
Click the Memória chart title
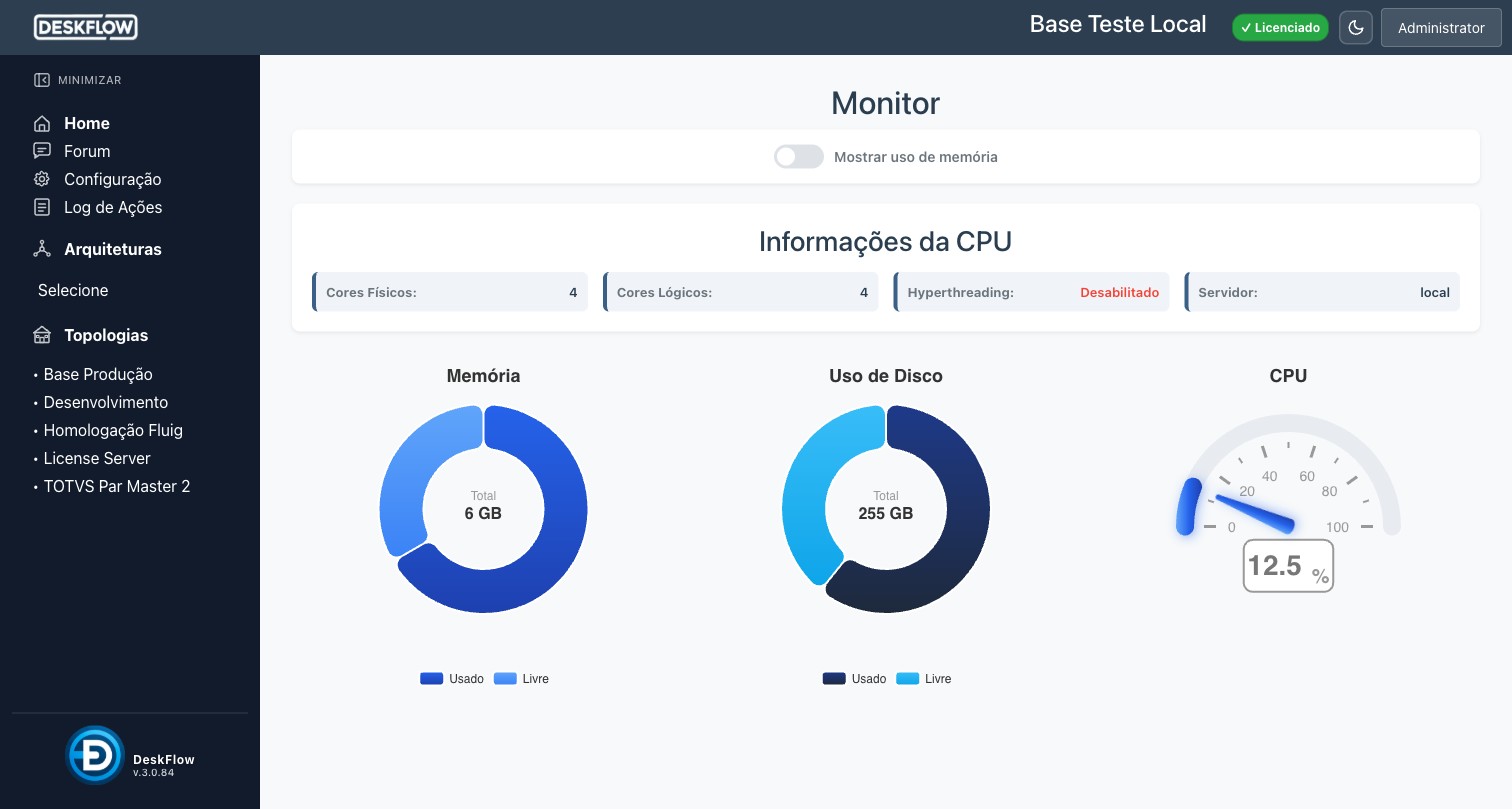click(x=483, y=376)
